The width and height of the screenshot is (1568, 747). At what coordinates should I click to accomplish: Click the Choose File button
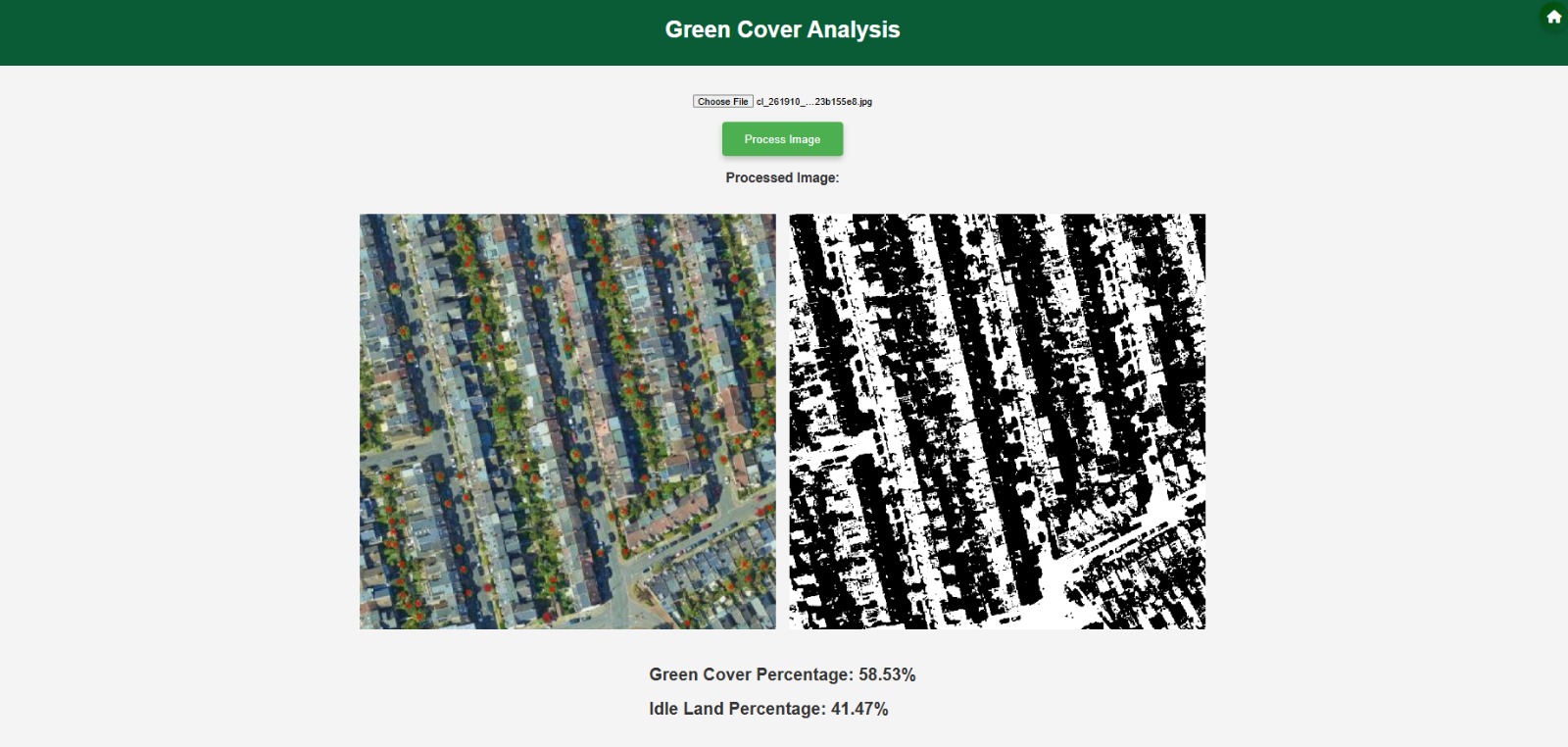(723, 101)
